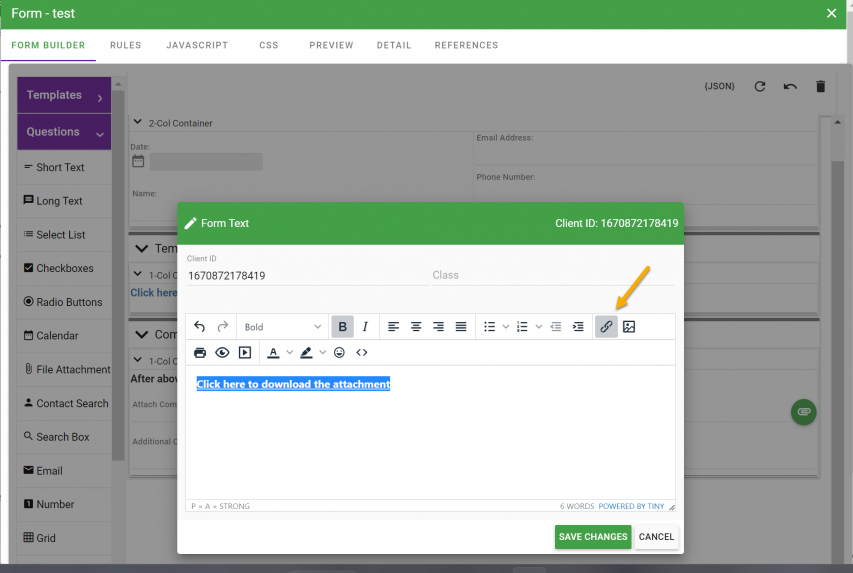Viewport: 853px width, 573px height.
Task: Click the Cancel button
Action: click(656, 537)
